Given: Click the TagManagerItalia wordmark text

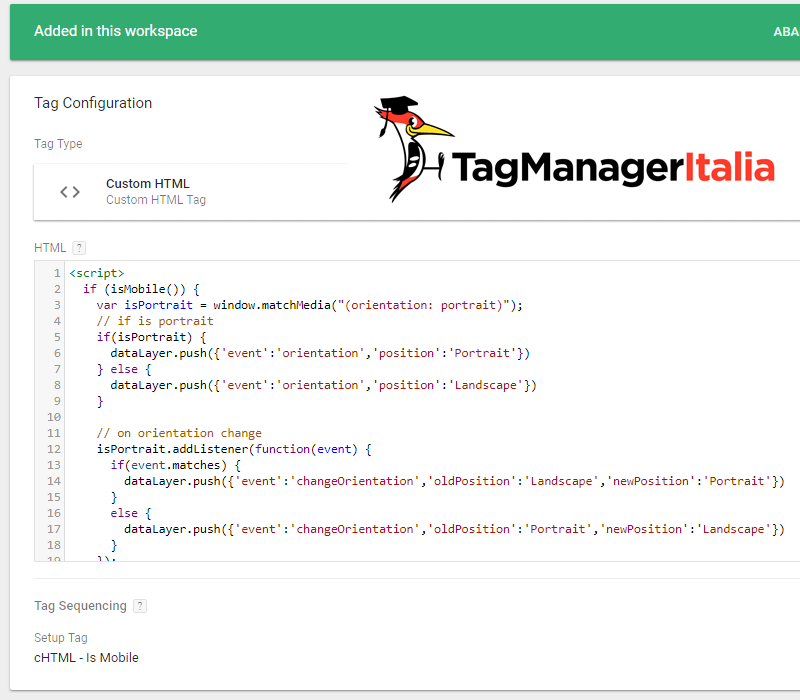Looking at the screenshot, I should click(613, 168).
